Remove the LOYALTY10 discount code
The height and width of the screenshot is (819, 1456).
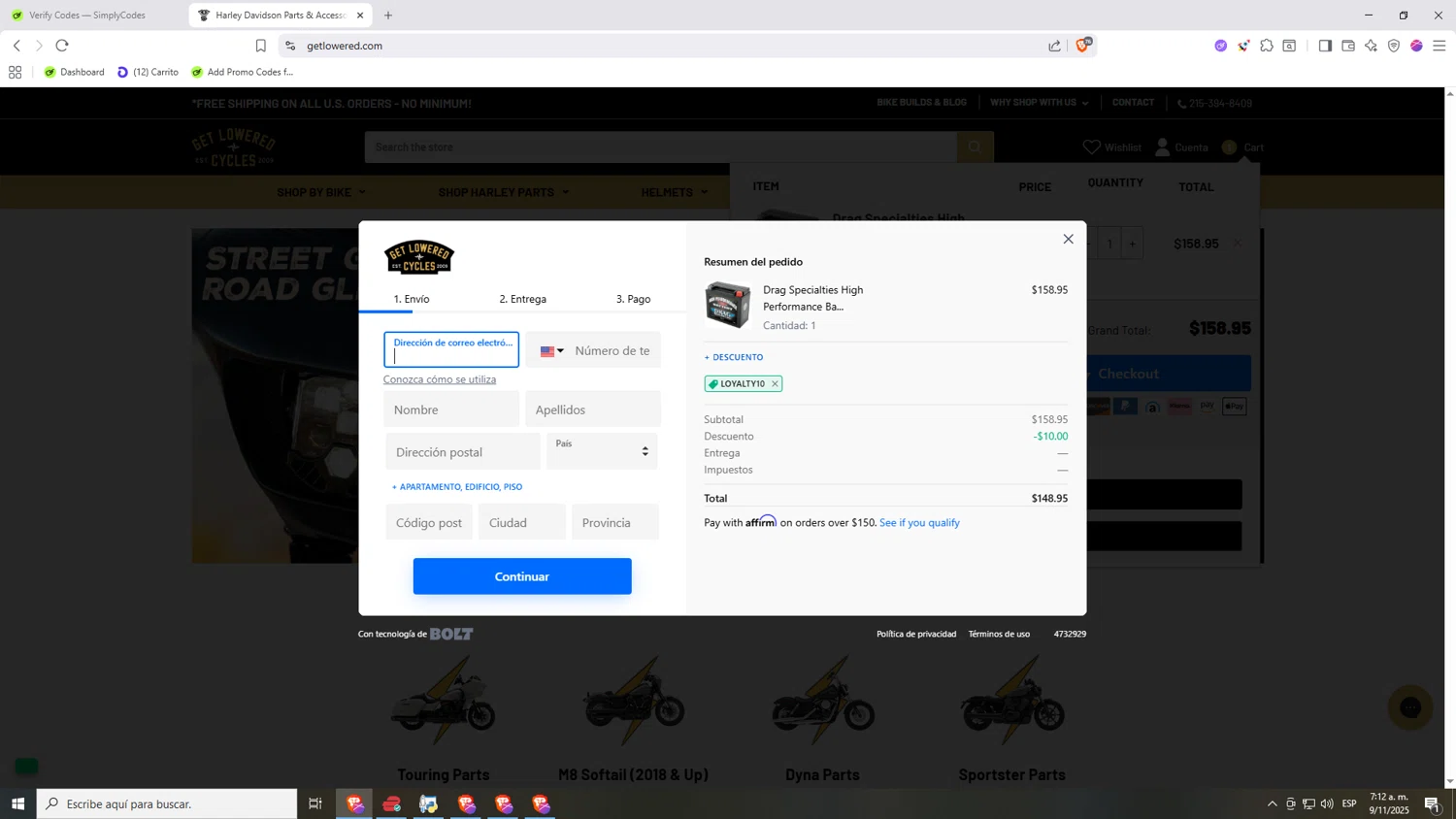point(775,384)
